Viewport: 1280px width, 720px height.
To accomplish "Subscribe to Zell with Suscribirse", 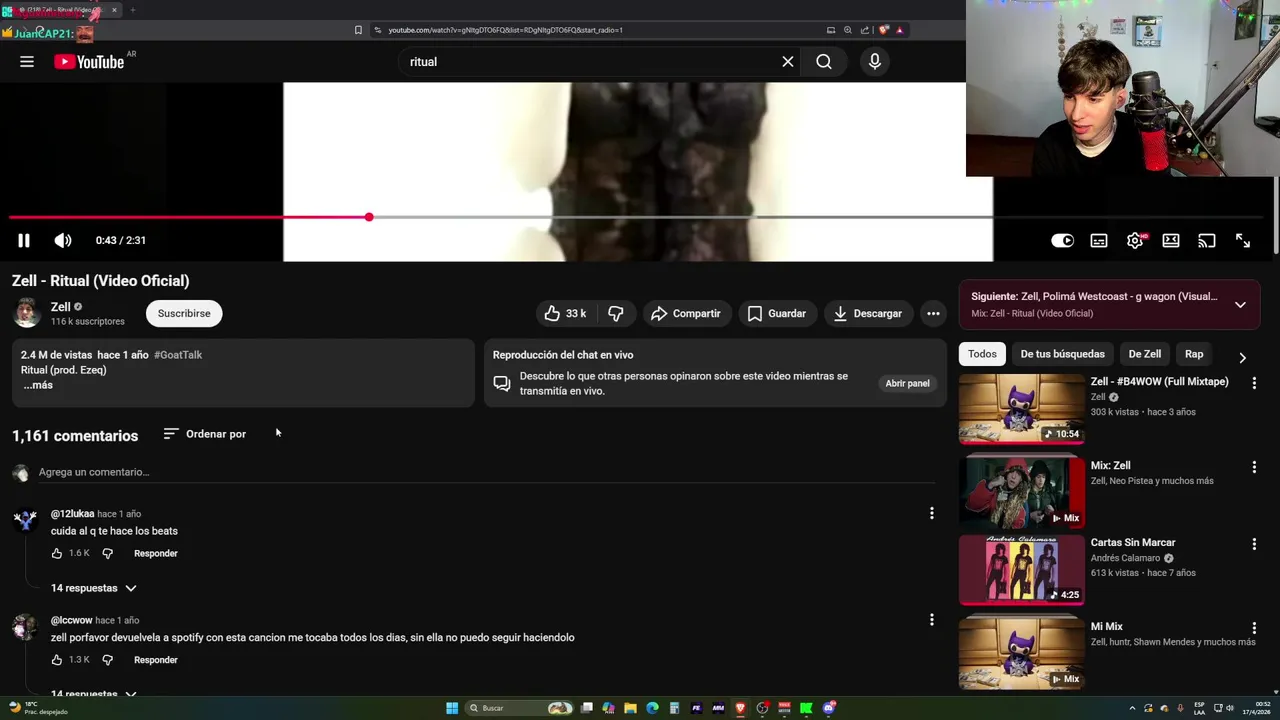I will click(184, 313).
